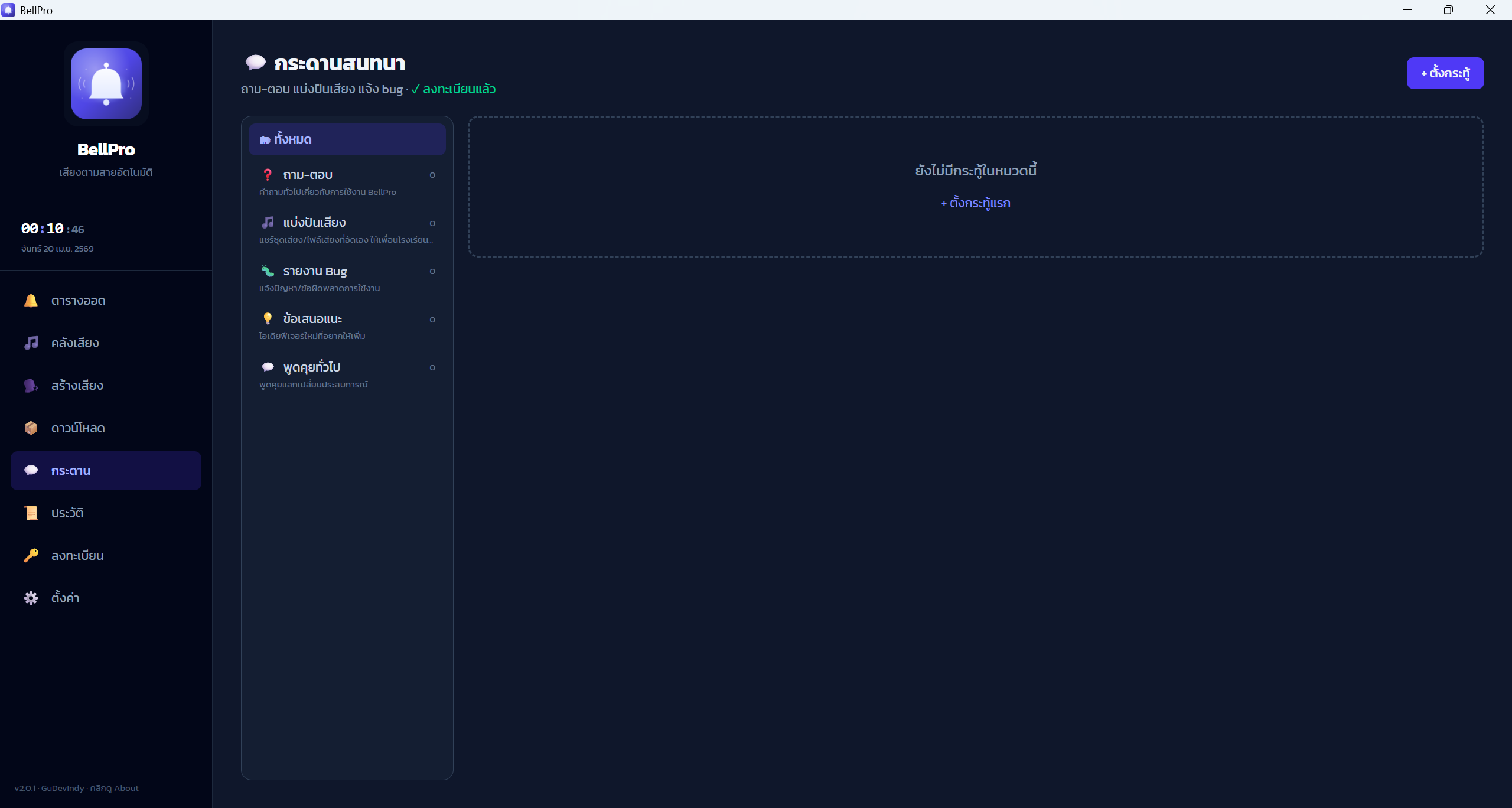Screen dimensions: 1512x808
Task: Close the BellPro window
Action: point(1490,10)
